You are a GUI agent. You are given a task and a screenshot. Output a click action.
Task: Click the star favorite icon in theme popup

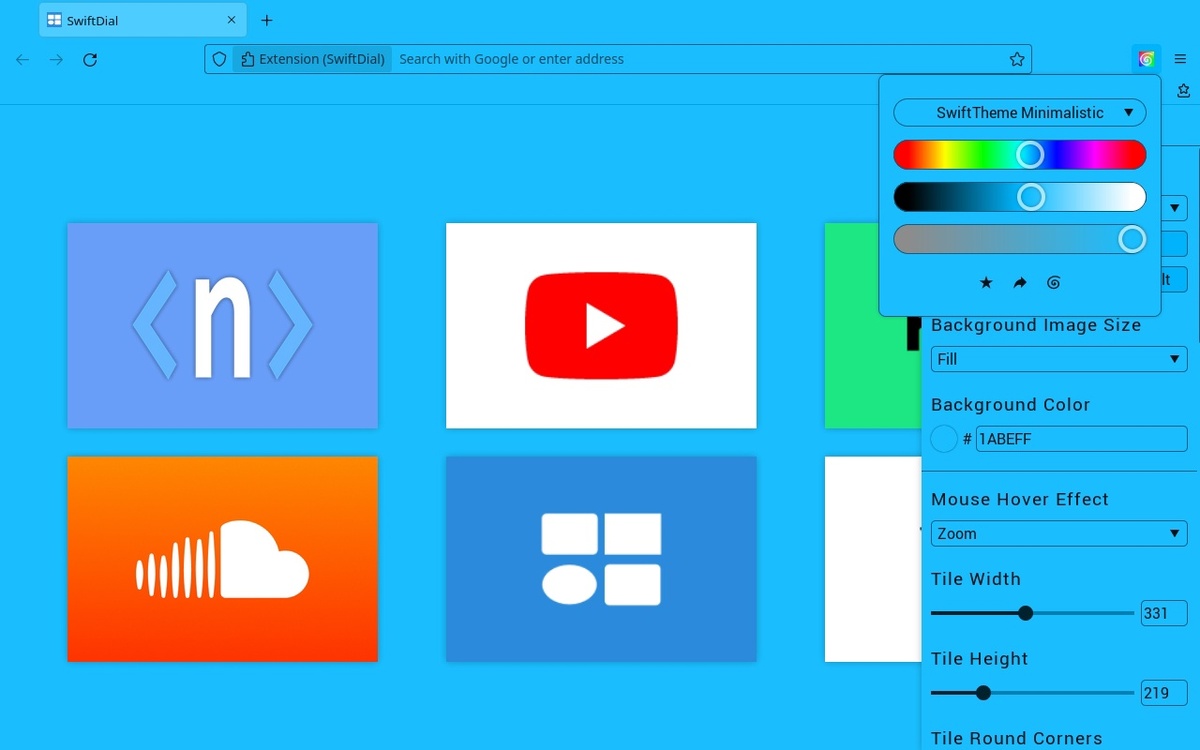986,283
